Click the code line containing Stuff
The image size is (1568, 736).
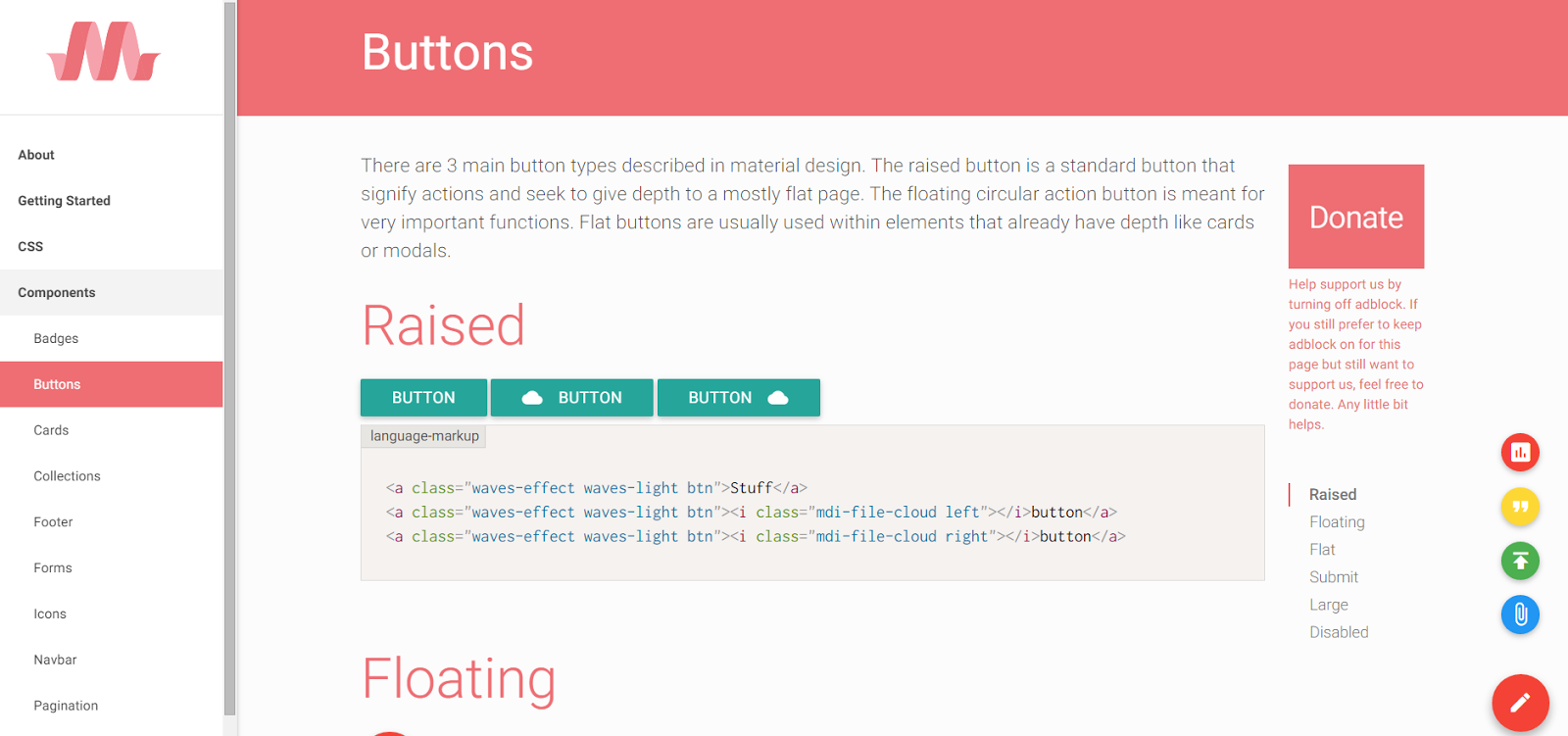(x=596, y=488)
